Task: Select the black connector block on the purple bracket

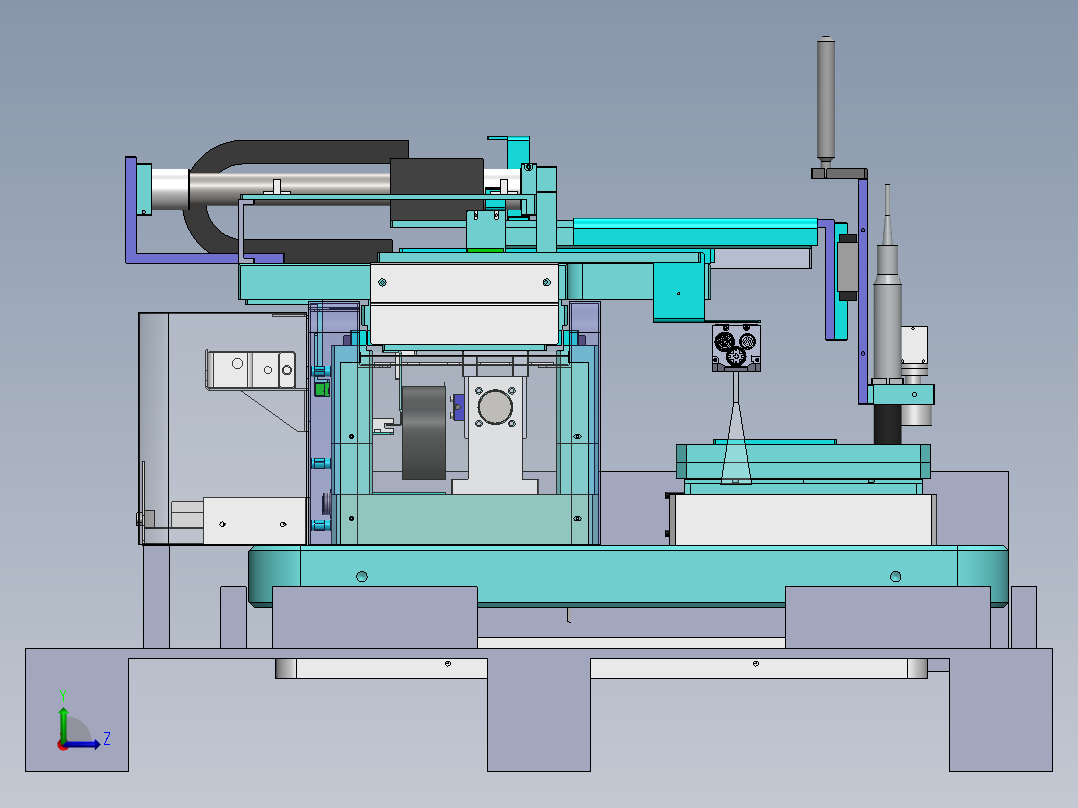Action: click(x=847, y=267)
